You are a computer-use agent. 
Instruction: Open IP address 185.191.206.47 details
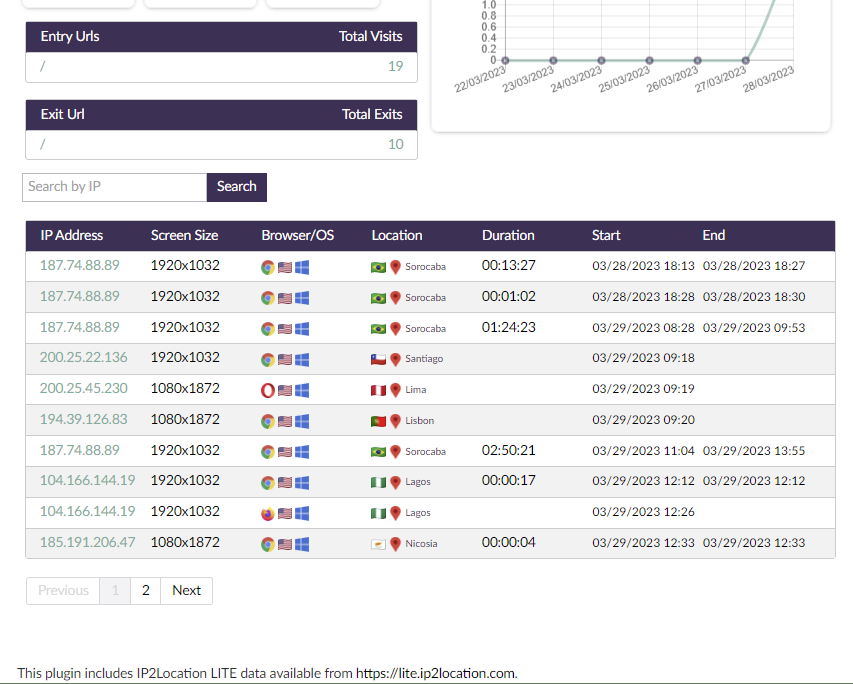(x=87, y=543)
